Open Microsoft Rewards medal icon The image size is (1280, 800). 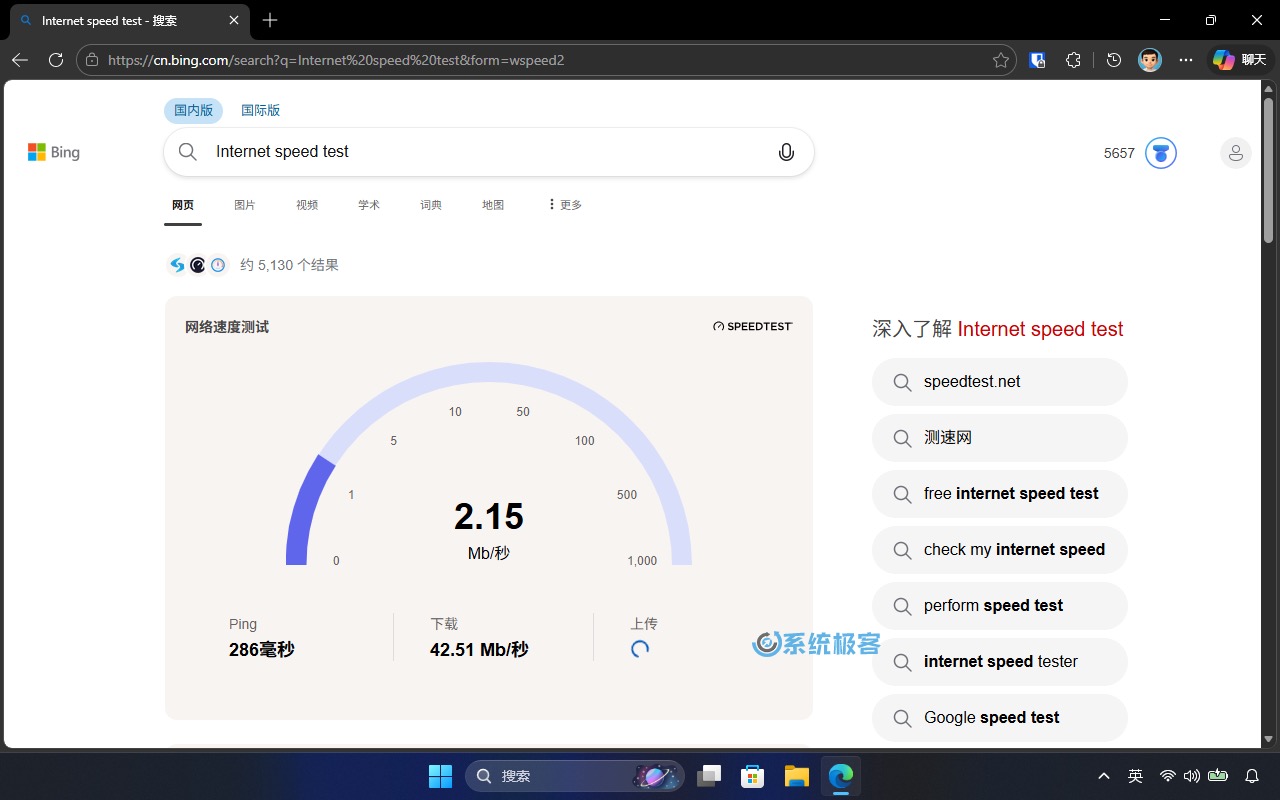coord(1160,153)
